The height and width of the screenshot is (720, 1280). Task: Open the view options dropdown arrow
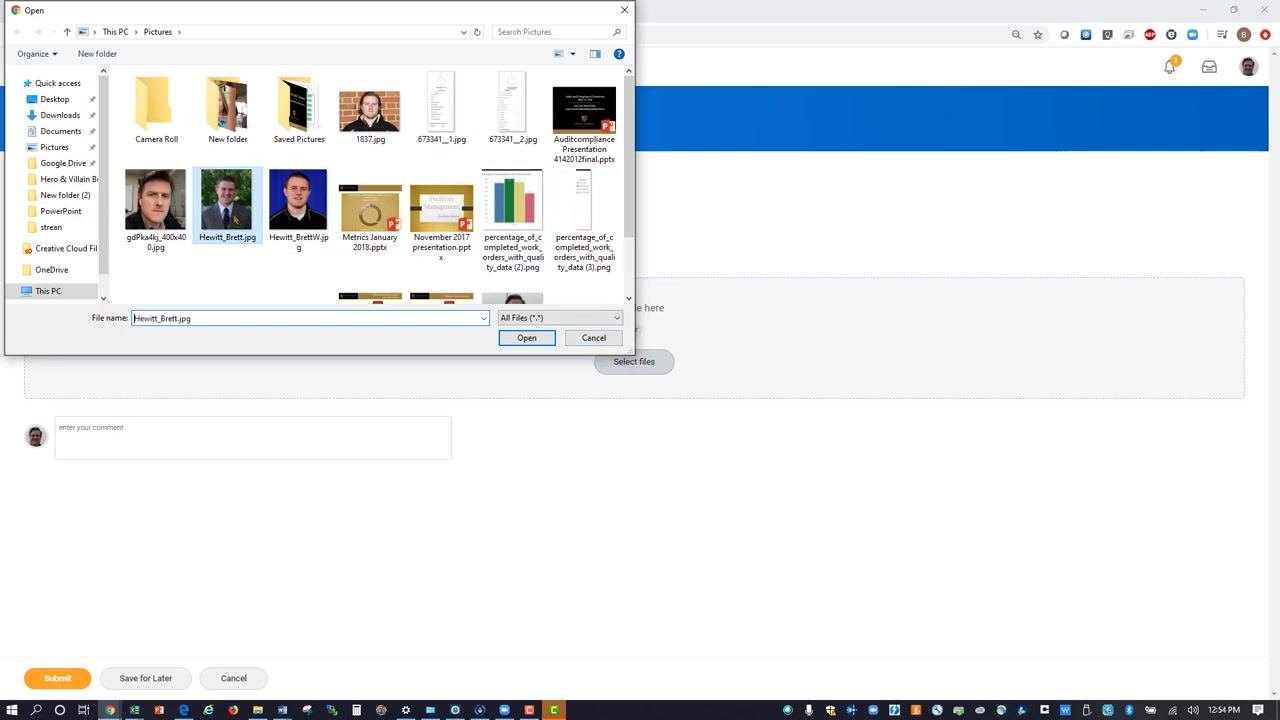coord(573,54)
